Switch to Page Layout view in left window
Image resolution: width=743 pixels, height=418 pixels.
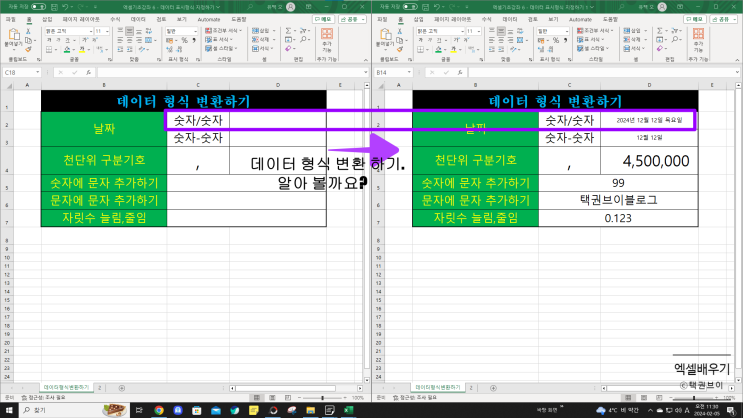(x=272, y=398)
